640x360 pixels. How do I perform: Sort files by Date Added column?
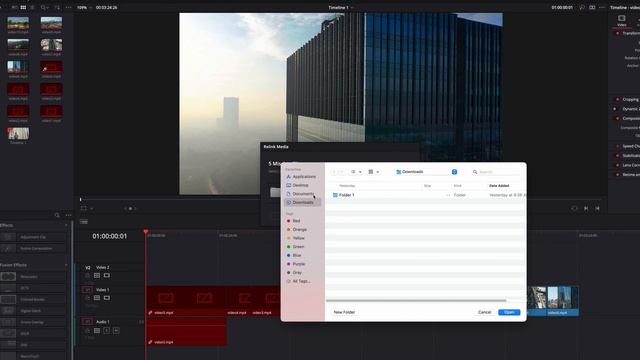(x=499, y=186)
